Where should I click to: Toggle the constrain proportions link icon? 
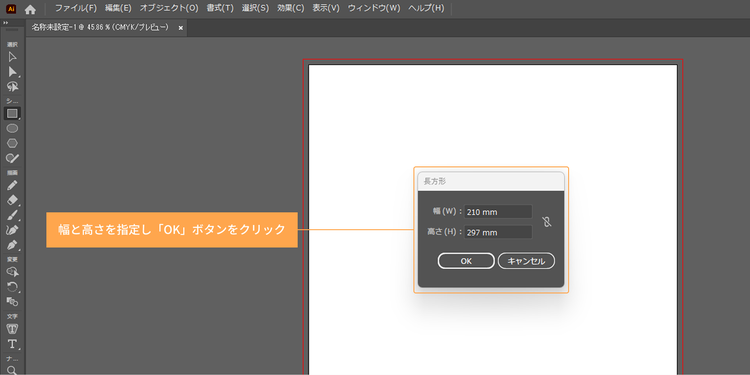[x=547, y=222]
